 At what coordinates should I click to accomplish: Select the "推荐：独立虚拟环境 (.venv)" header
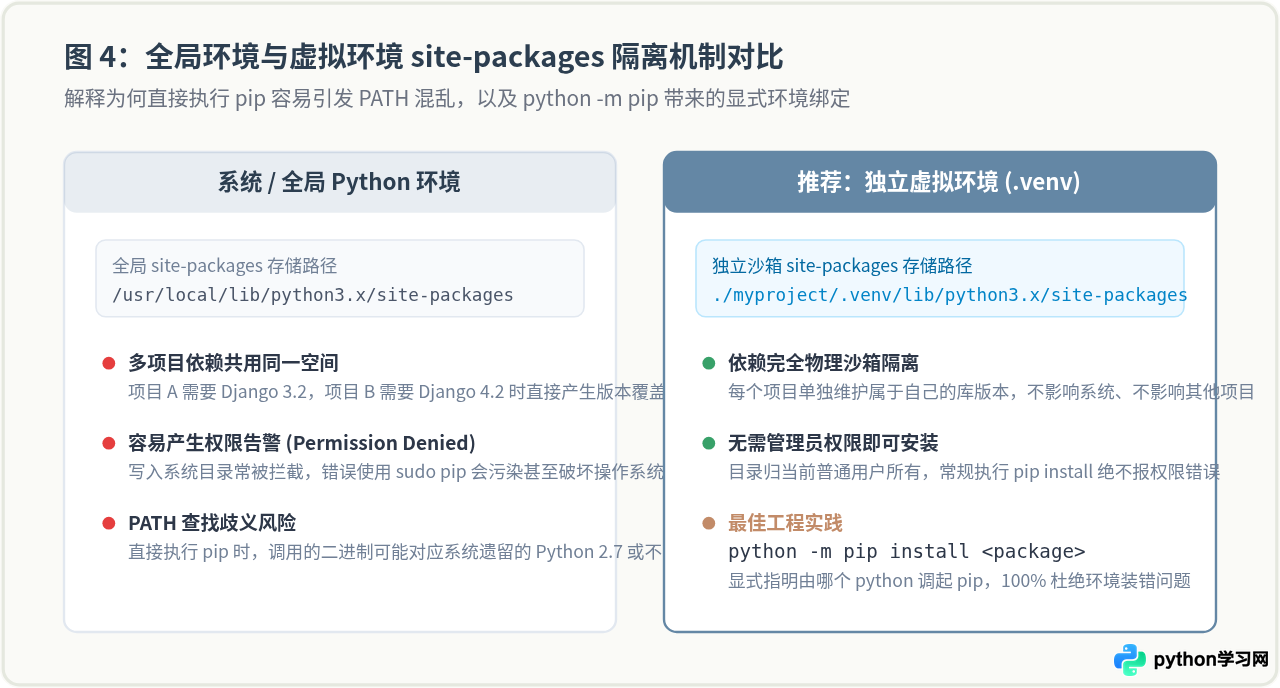pyautogui.click(x=940, y=182)
